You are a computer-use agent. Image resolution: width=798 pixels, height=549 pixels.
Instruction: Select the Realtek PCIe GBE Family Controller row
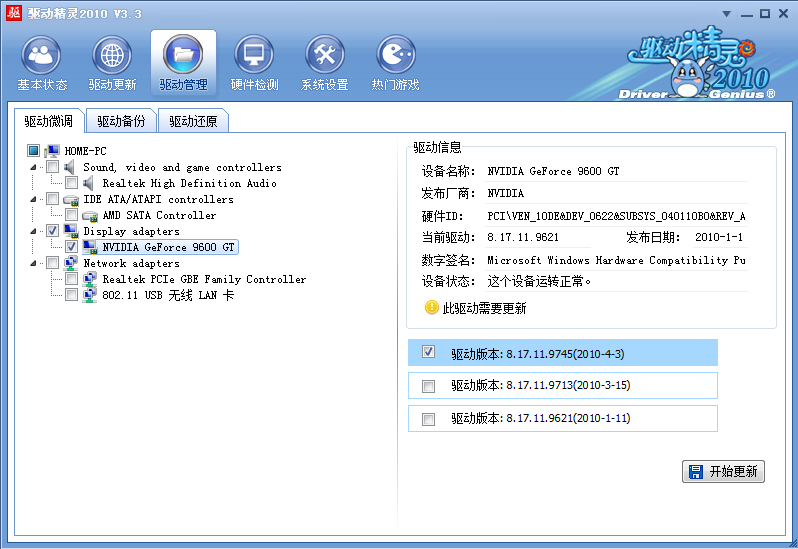click(x=204, y=279)
